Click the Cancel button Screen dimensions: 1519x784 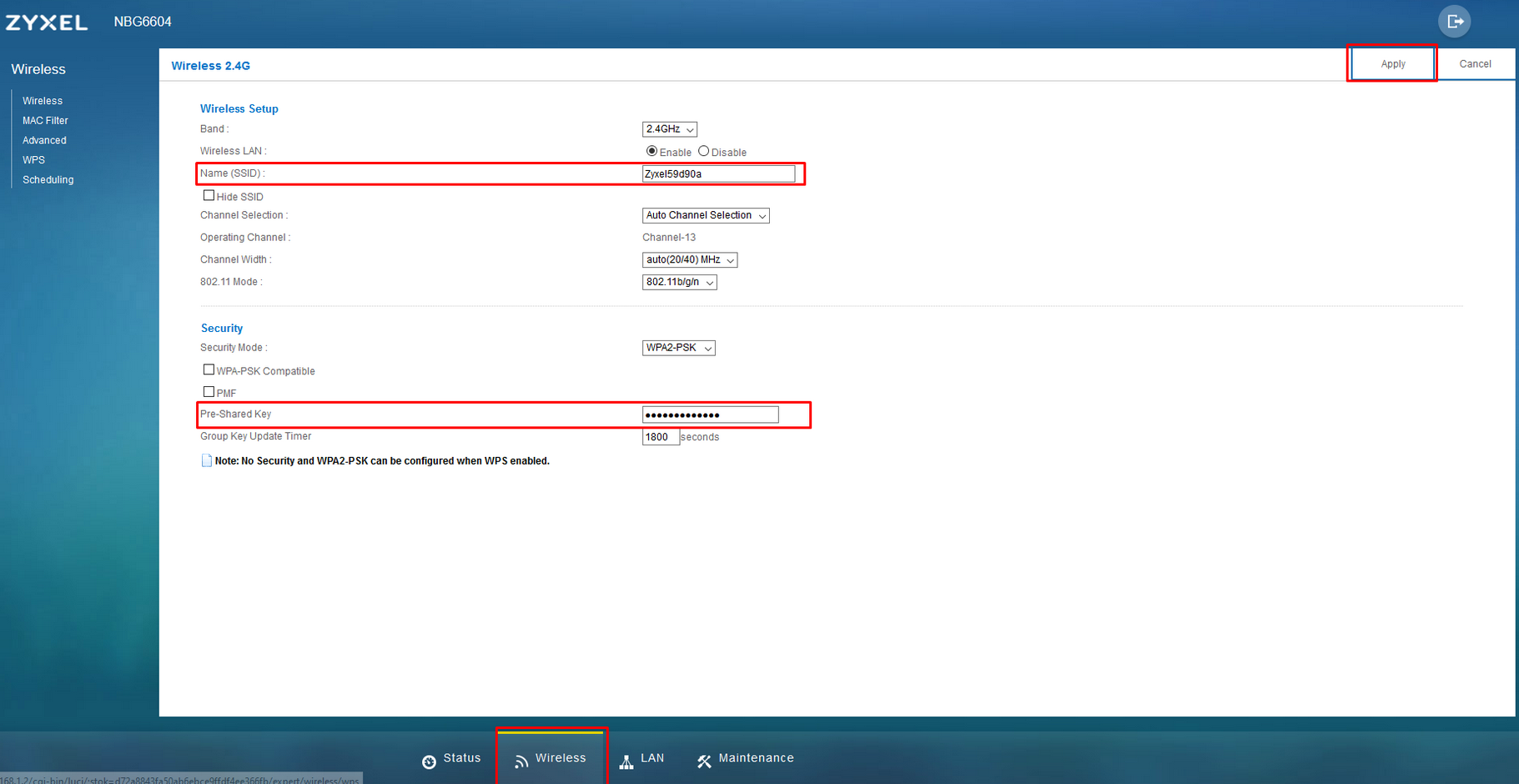(1475, 64)
